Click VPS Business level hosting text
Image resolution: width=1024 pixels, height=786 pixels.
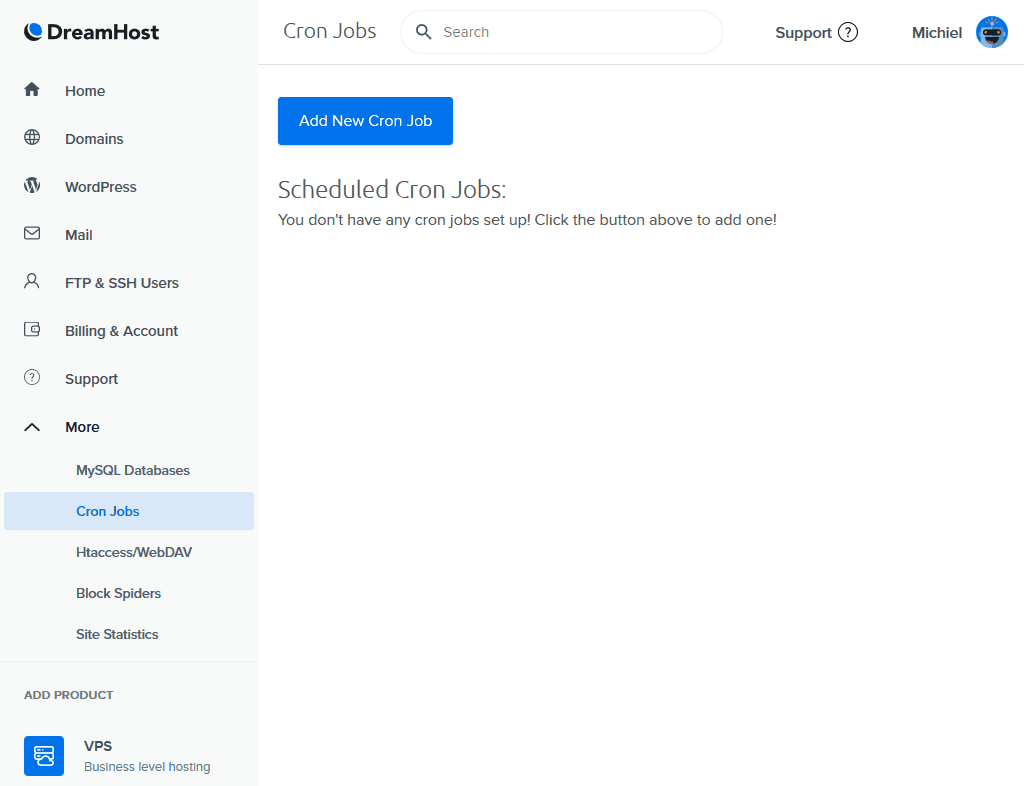click(x=147, y=756)
